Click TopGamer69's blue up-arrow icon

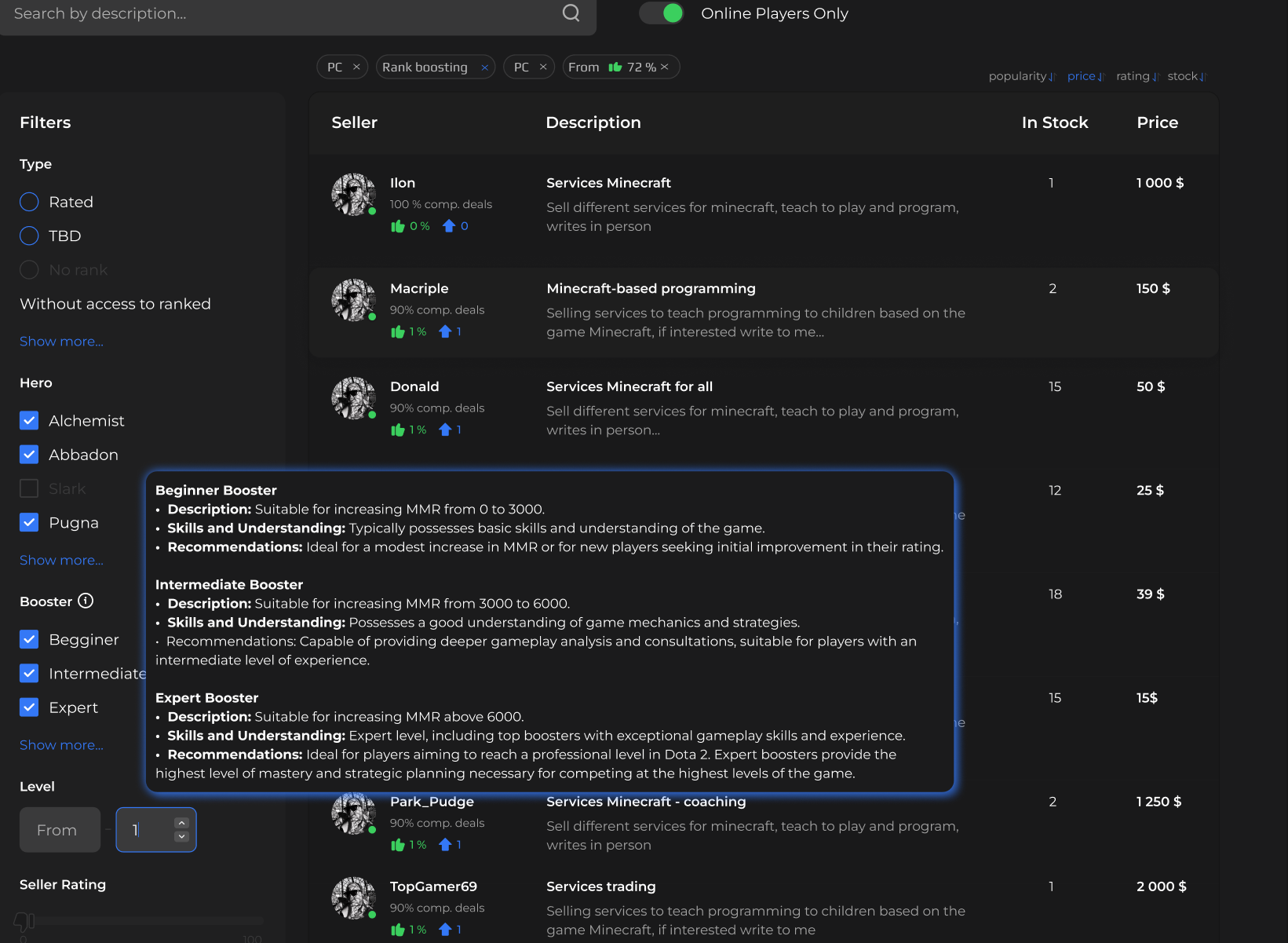coord(445,930)
